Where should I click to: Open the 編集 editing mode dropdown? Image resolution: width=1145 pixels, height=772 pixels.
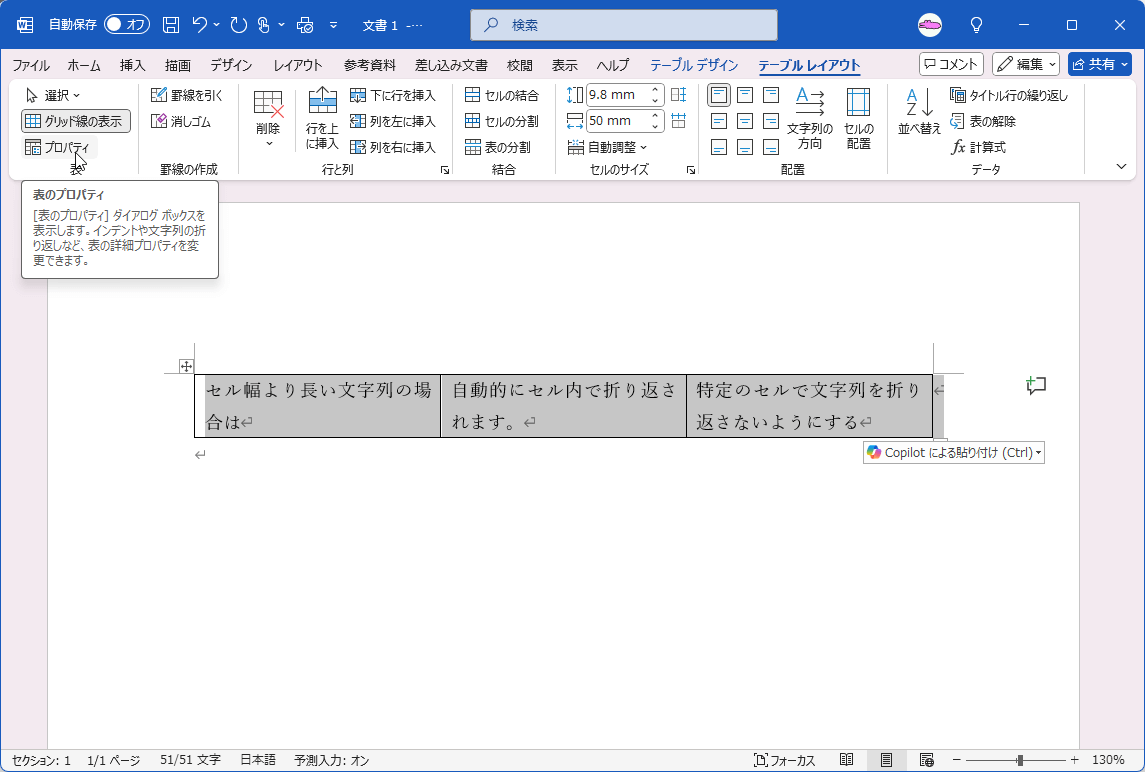[1026, 64]
